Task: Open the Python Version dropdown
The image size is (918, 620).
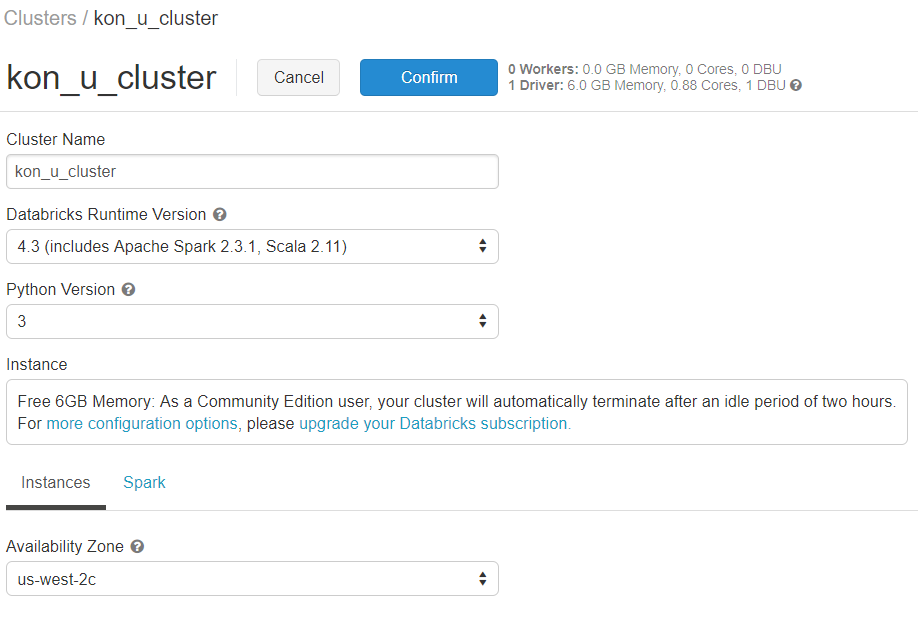Action: 252,321
